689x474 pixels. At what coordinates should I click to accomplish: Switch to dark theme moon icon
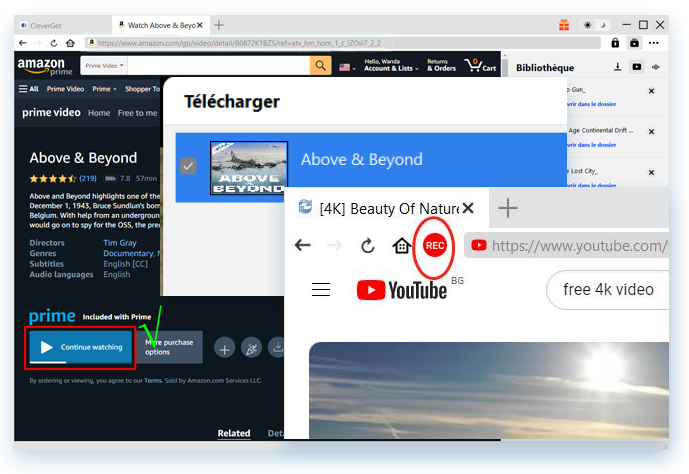pos(603,25)
